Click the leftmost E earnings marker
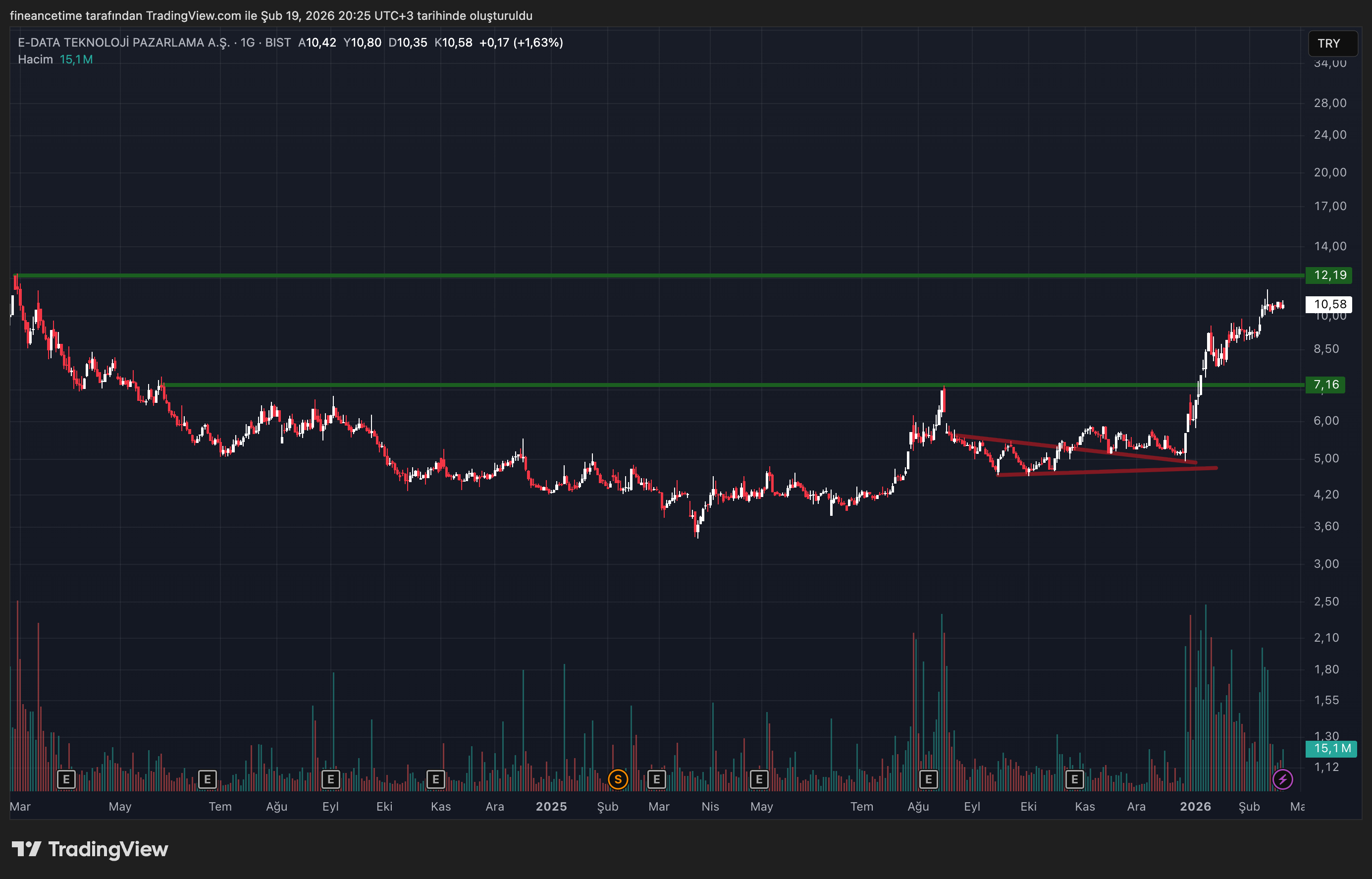The height and width of the screenshot is (879, 1372). [66, 779]
